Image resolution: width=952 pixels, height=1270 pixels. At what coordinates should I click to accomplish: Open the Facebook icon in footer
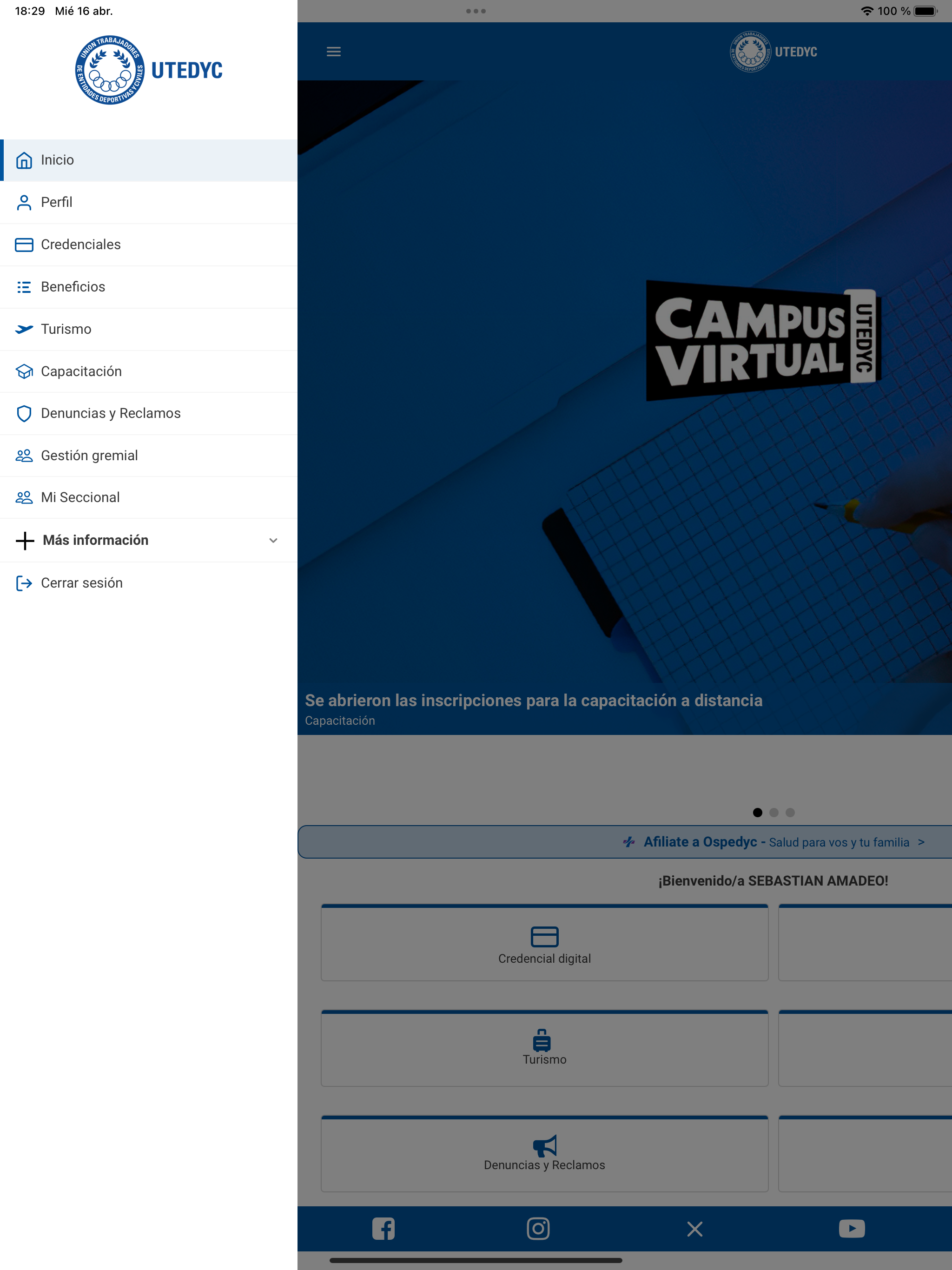(383, 1229)
